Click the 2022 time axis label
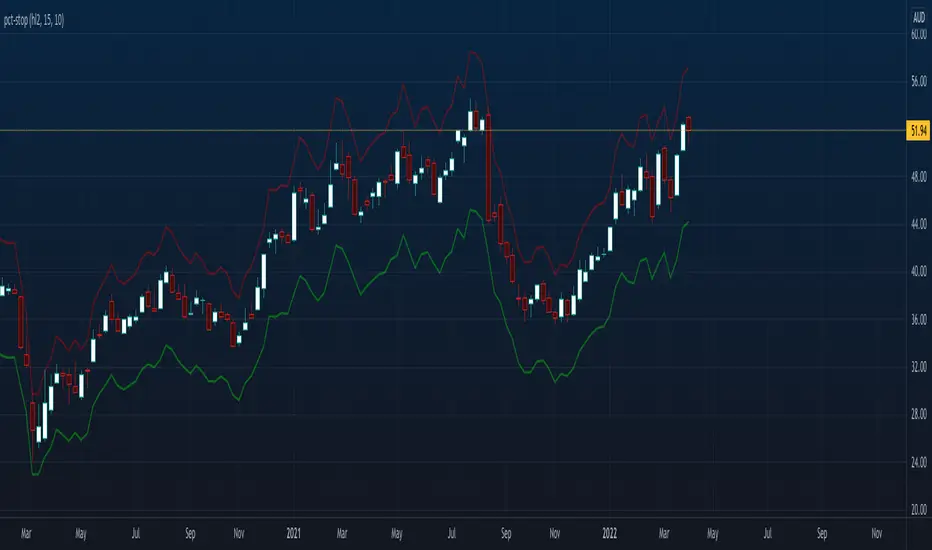The height and width of the screenshot is (550, 932). pos(610,533)
